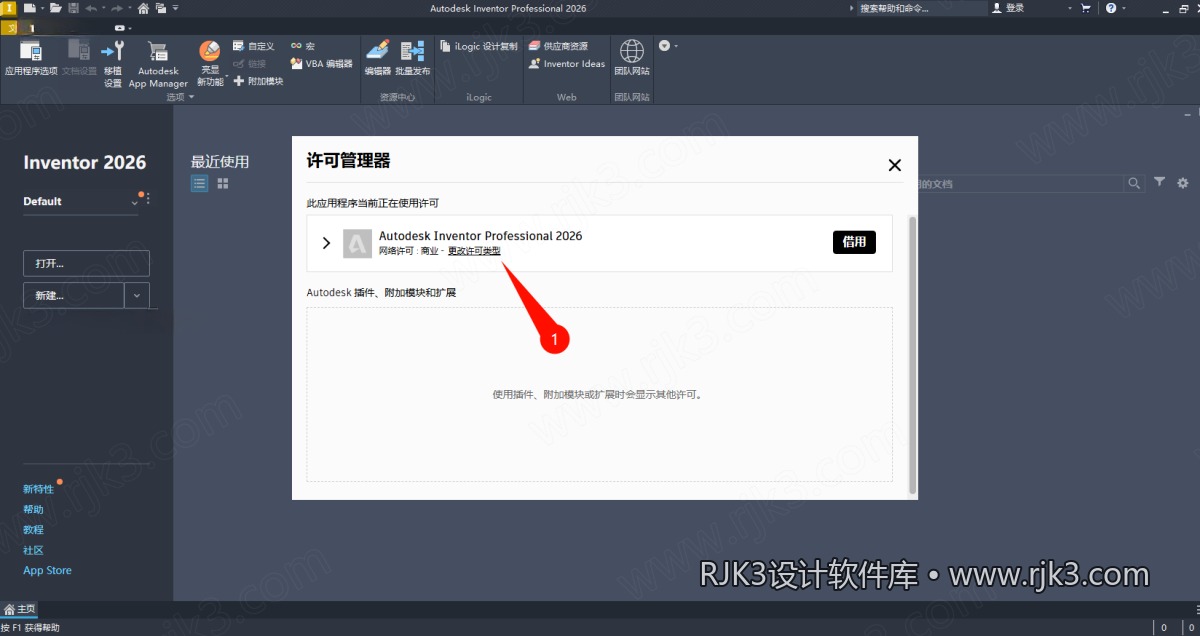
Task: Click the 打开... button
Action: [86, 264]
